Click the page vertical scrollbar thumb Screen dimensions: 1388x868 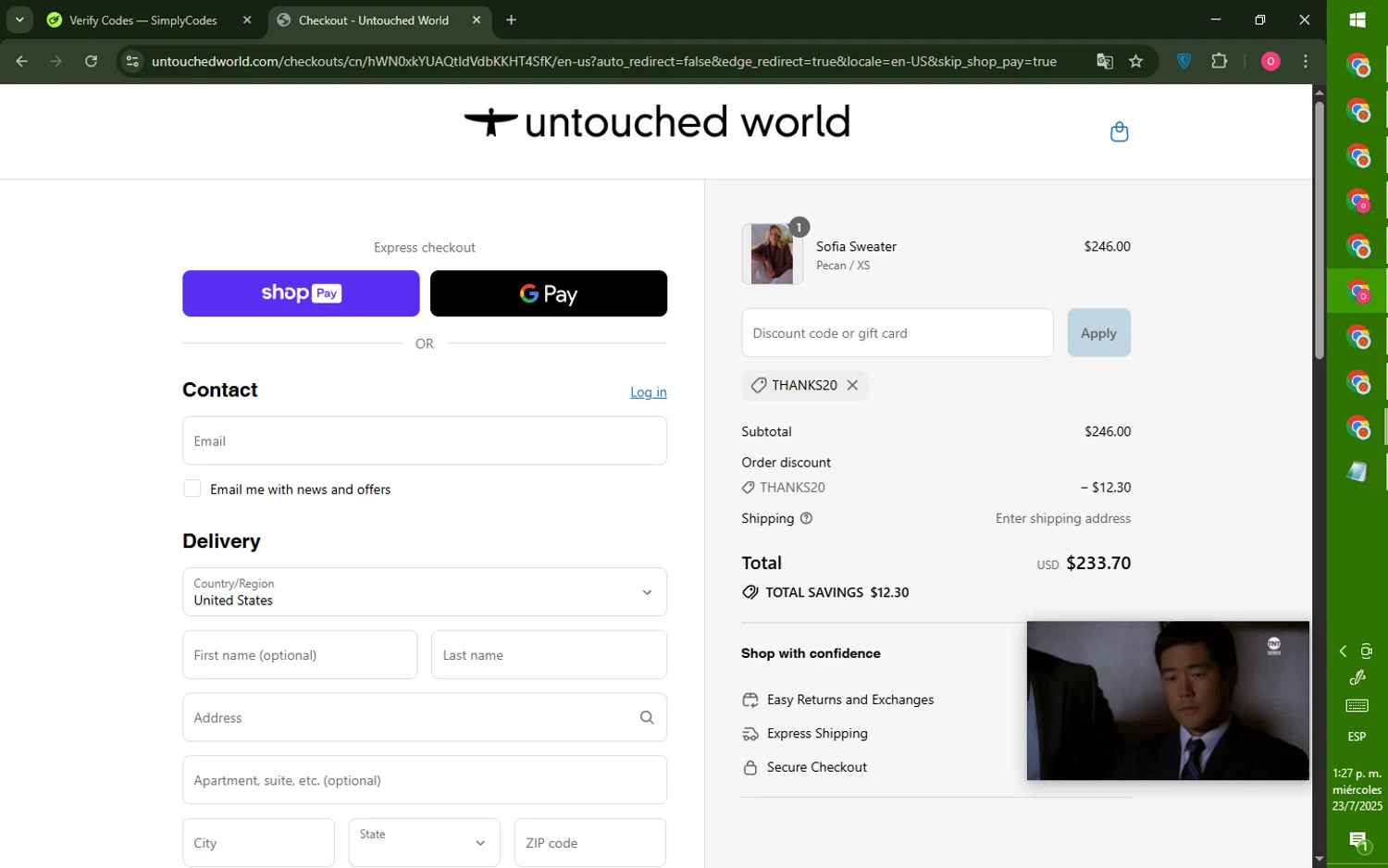click(x=1320, y=229)
